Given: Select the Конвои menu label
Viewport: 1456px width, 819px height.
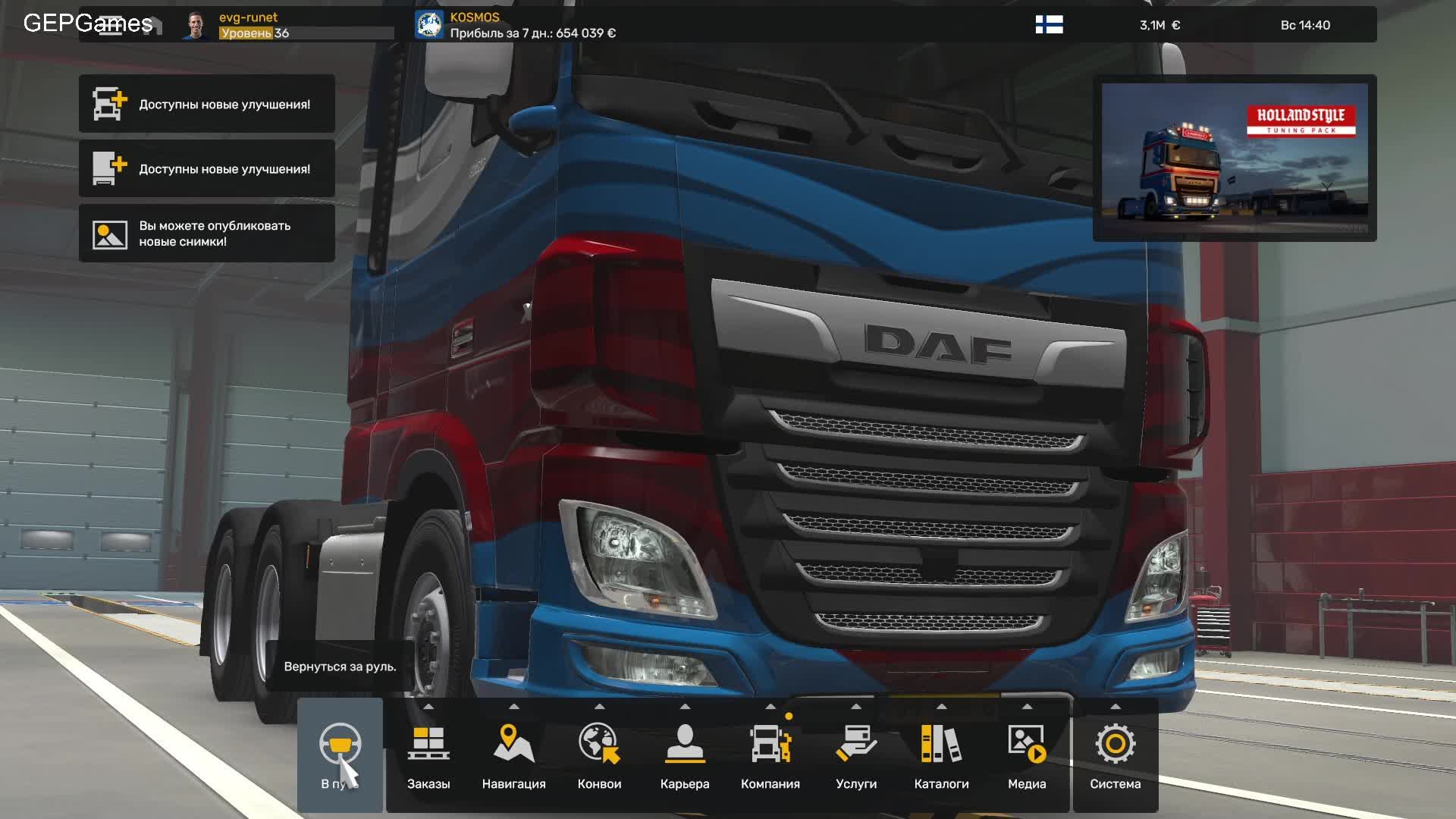Looking at the screenshot, I should (599, 784).
